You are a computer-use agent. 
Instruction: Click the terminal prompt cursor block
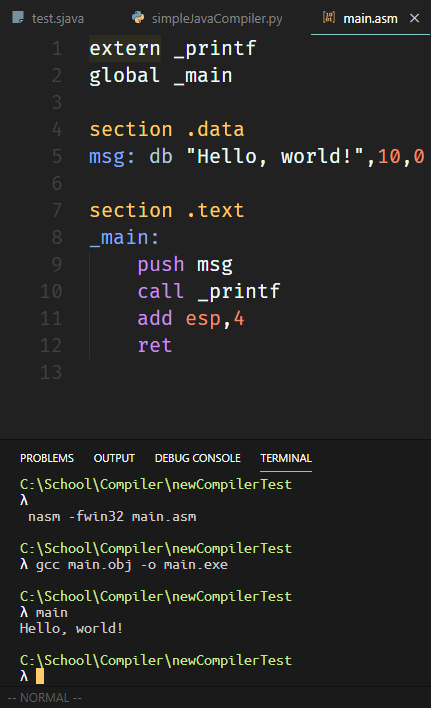[x=40, y=676]
